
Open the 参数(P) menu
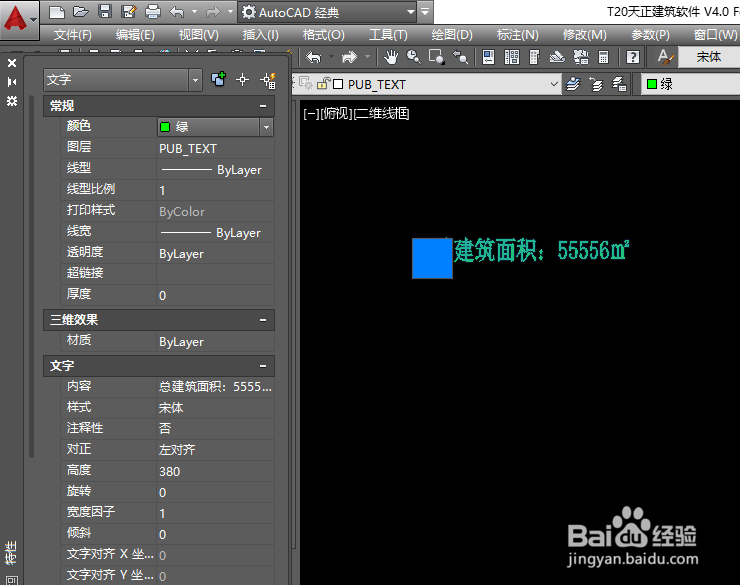click(650, 34)
